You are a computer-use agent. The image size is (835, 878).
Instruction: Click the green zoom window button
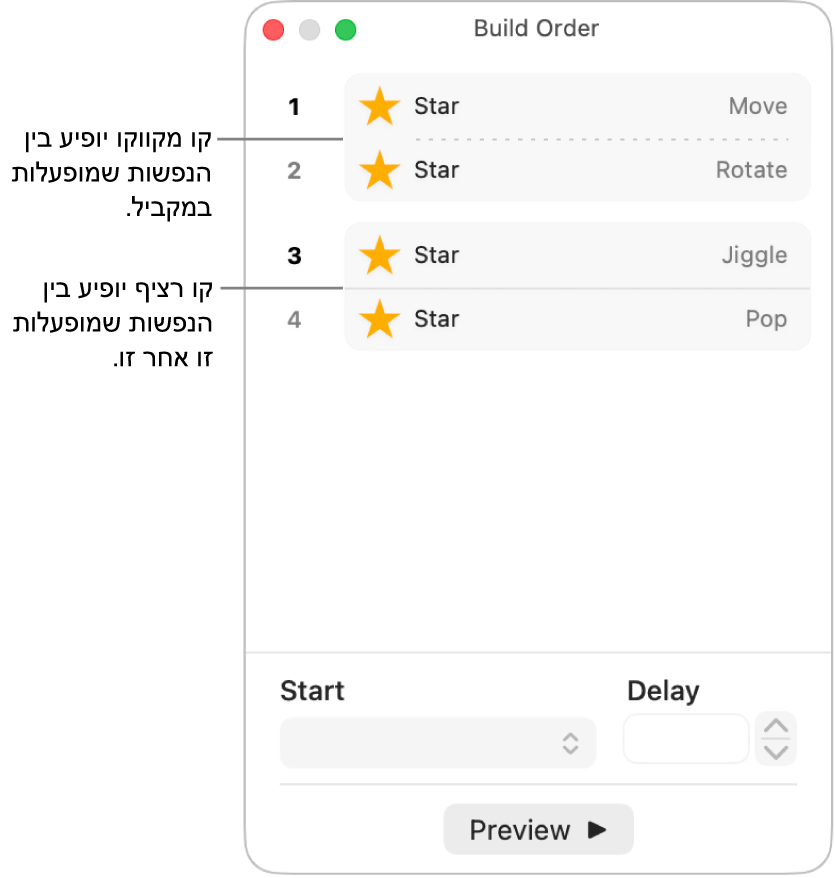(x=345, y=30)
